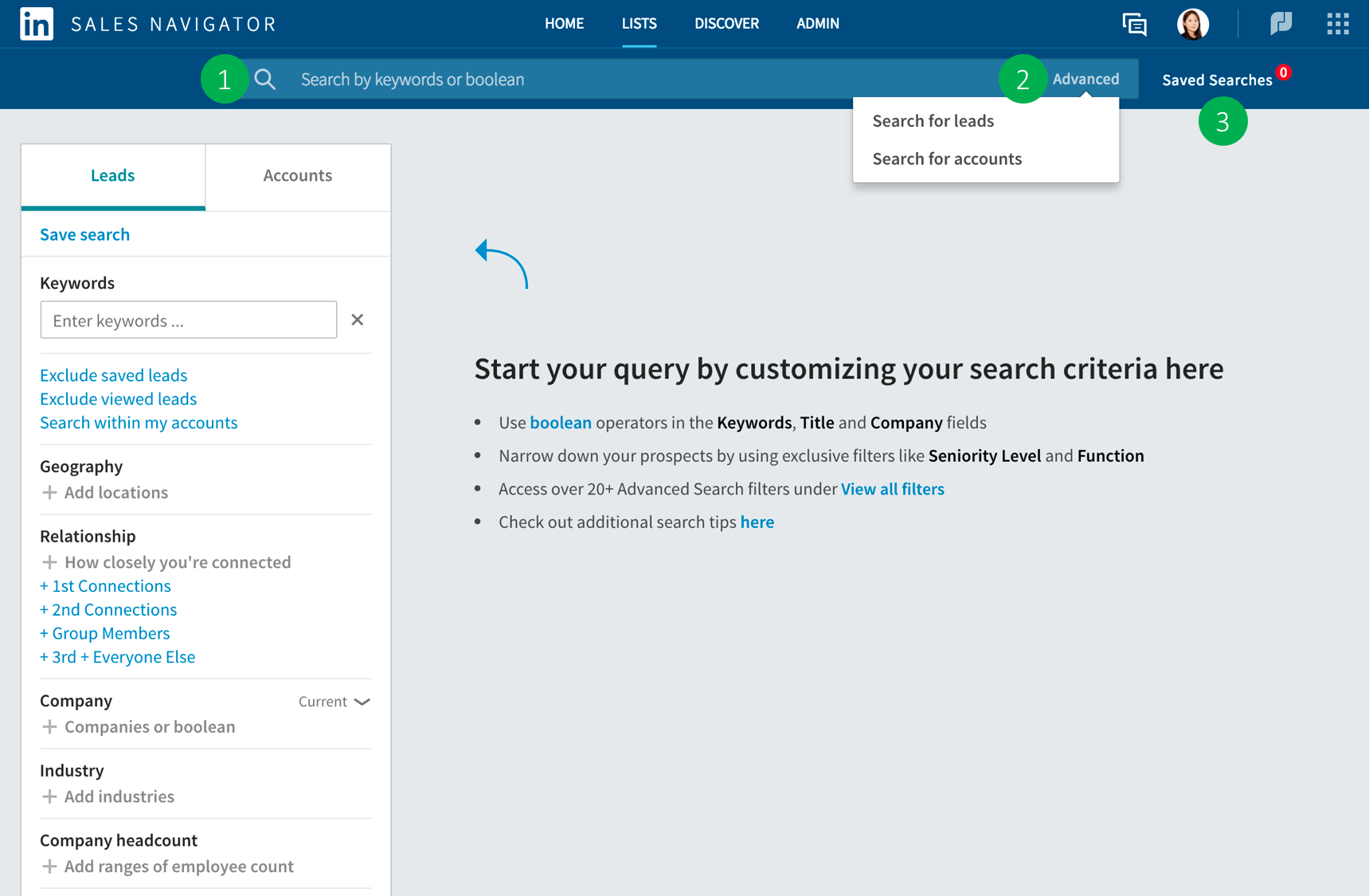This screenshot has height=896, width=1369.
Task: Click plus icon for employee count ranges
Action: coord(49,867)
